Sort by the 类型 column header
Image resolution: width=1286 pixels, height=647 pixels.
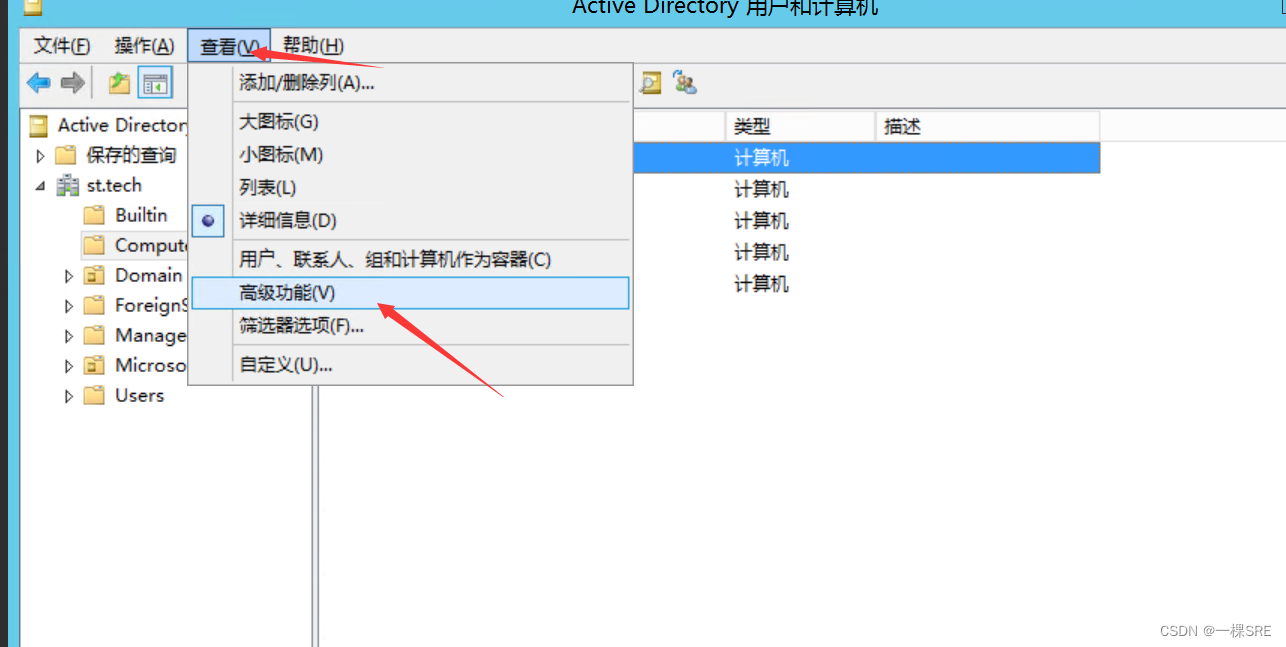(x=800, y=127)
